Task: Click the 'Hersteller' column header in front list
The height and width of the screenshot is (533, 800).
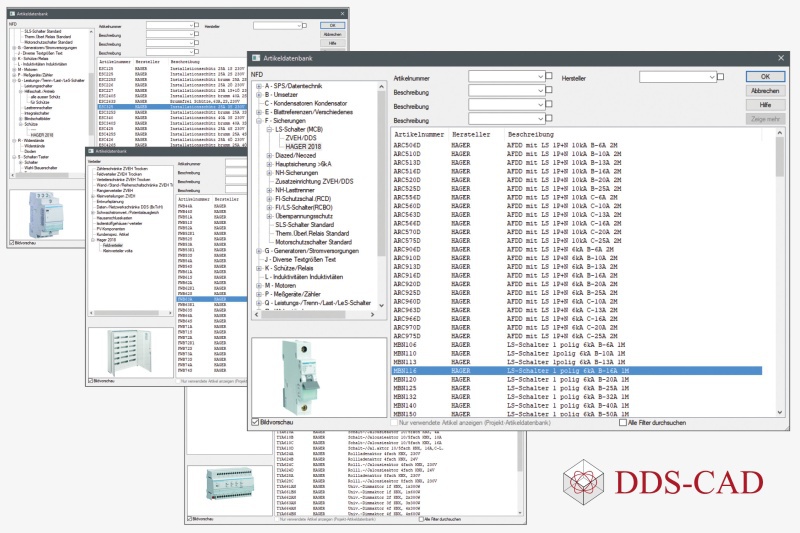Action: click(x=470, y=135)
